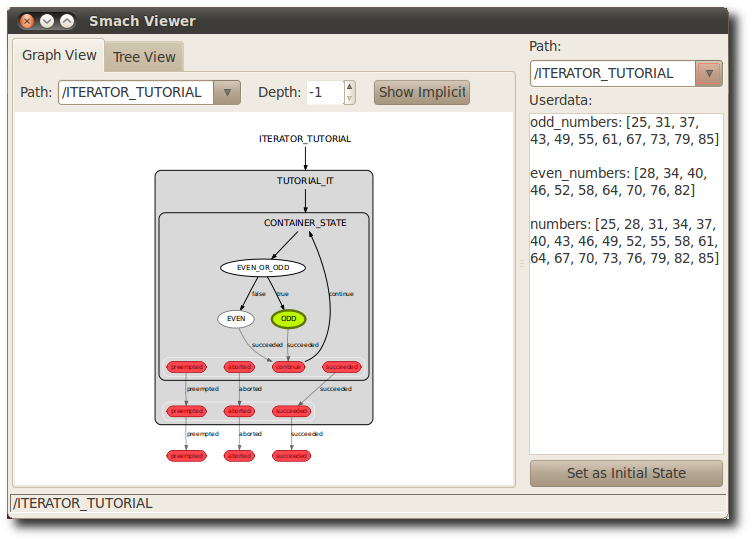
Task: Click the bottom-most preempted outcome node
Action: pos(186,456)
